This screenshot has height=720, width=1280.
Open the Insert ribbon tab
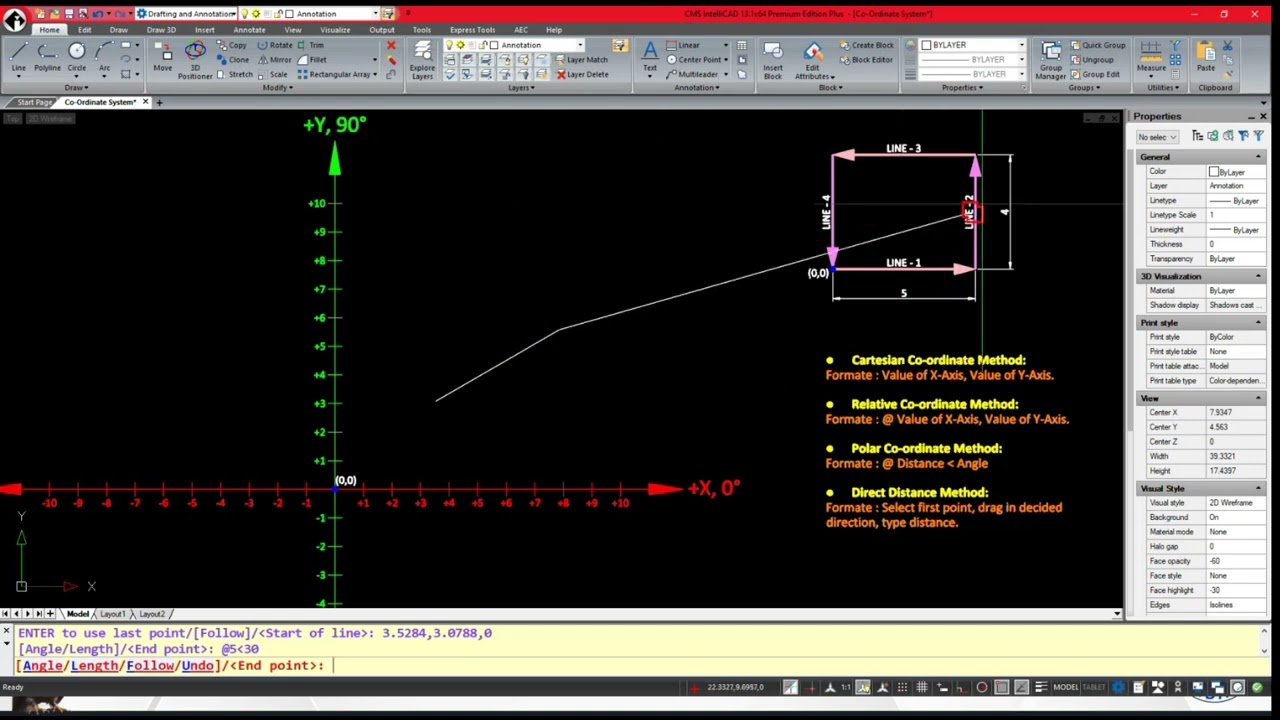(x=204, y=30)
